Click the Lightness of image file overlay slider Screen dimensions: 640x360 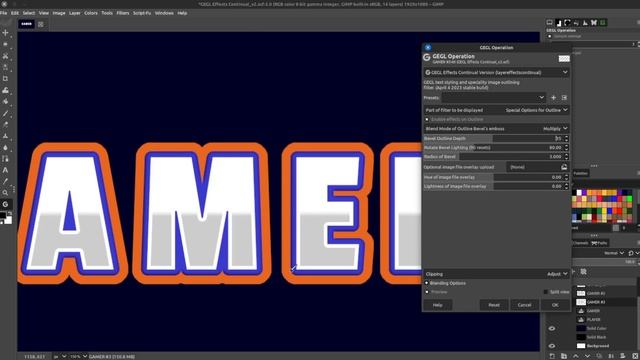click(x=493, y=187)
